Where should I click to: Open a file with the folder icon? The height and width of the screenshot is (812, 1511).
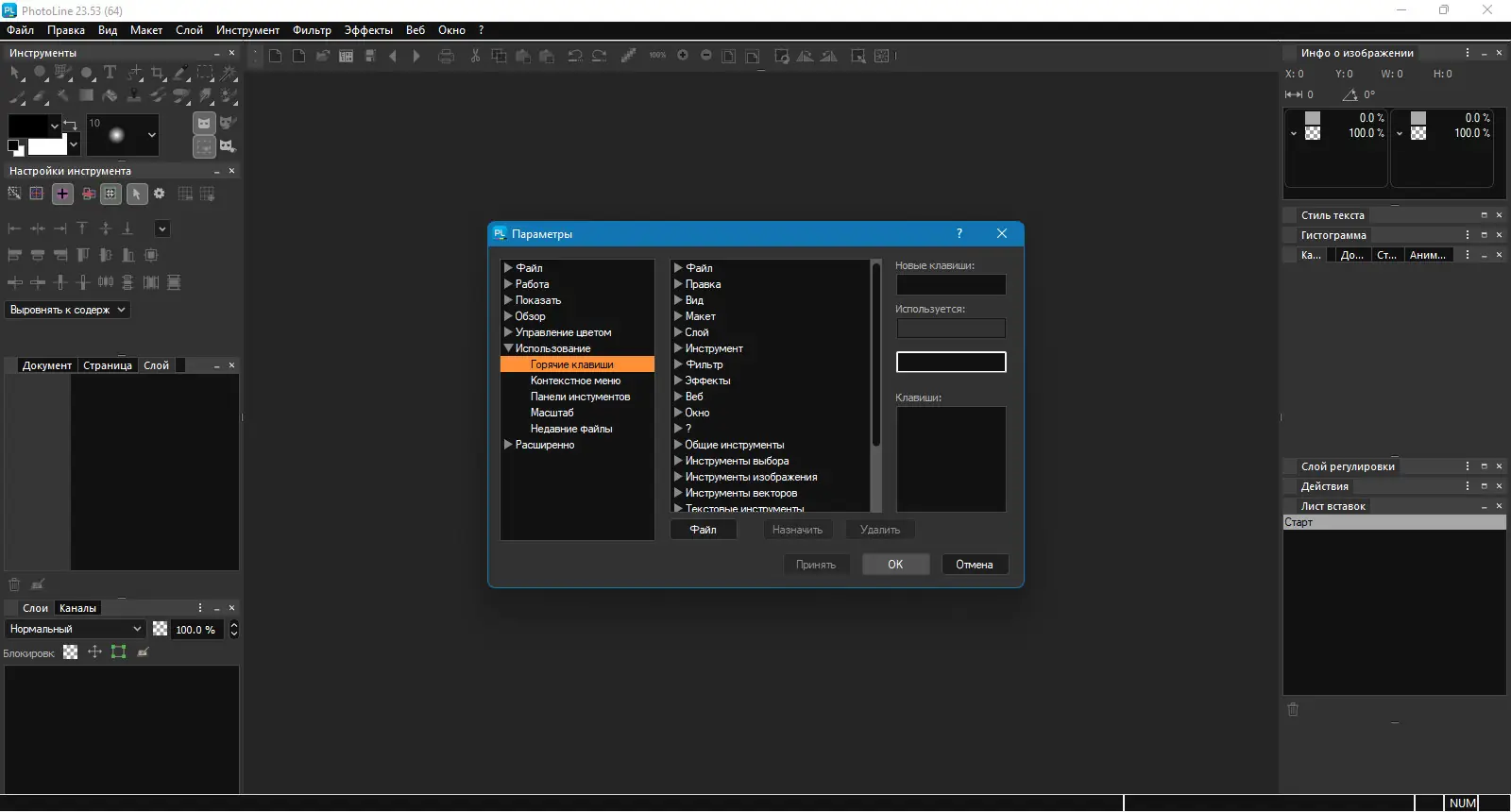[x=323, y=57]
